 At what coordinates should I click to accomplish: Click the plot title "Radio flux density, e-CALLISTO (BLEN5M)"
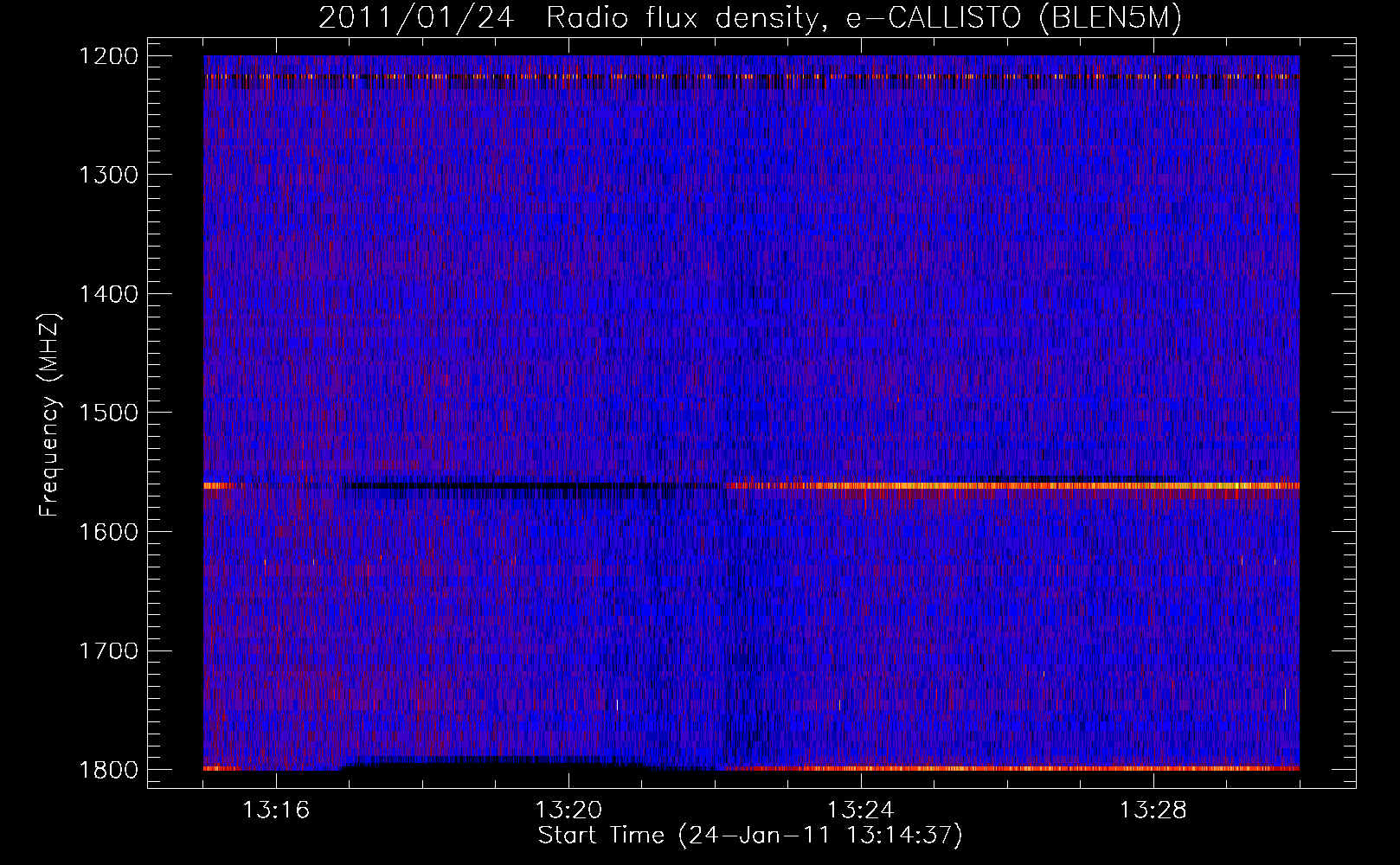(864, 18)
